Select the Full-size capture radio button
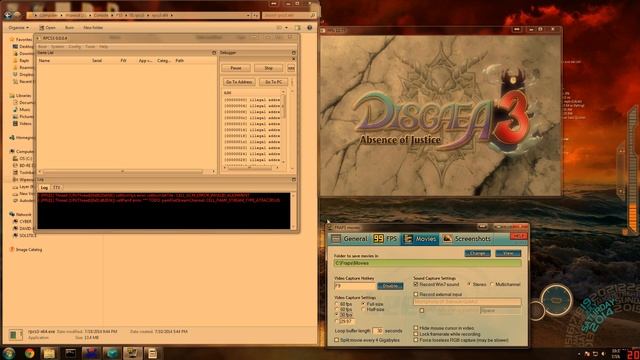640x360 pixels. tap(363, 304)
